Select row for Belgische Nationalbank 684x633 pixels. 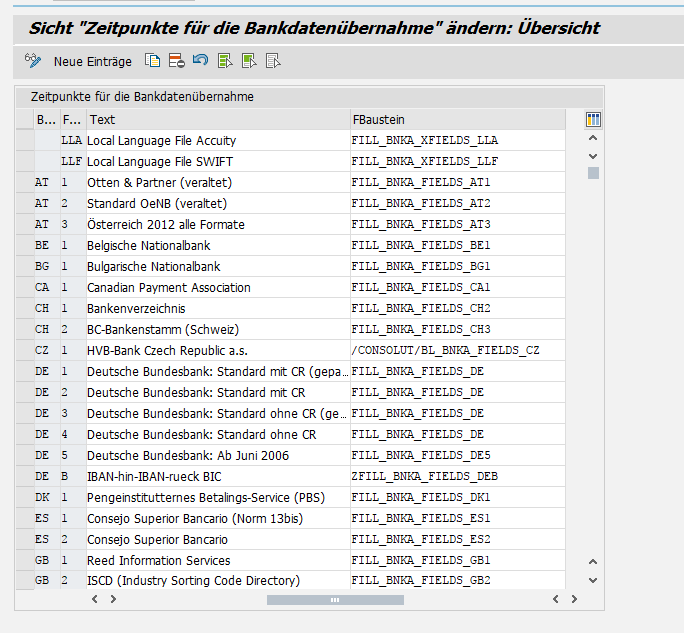[x=24, y=246]
